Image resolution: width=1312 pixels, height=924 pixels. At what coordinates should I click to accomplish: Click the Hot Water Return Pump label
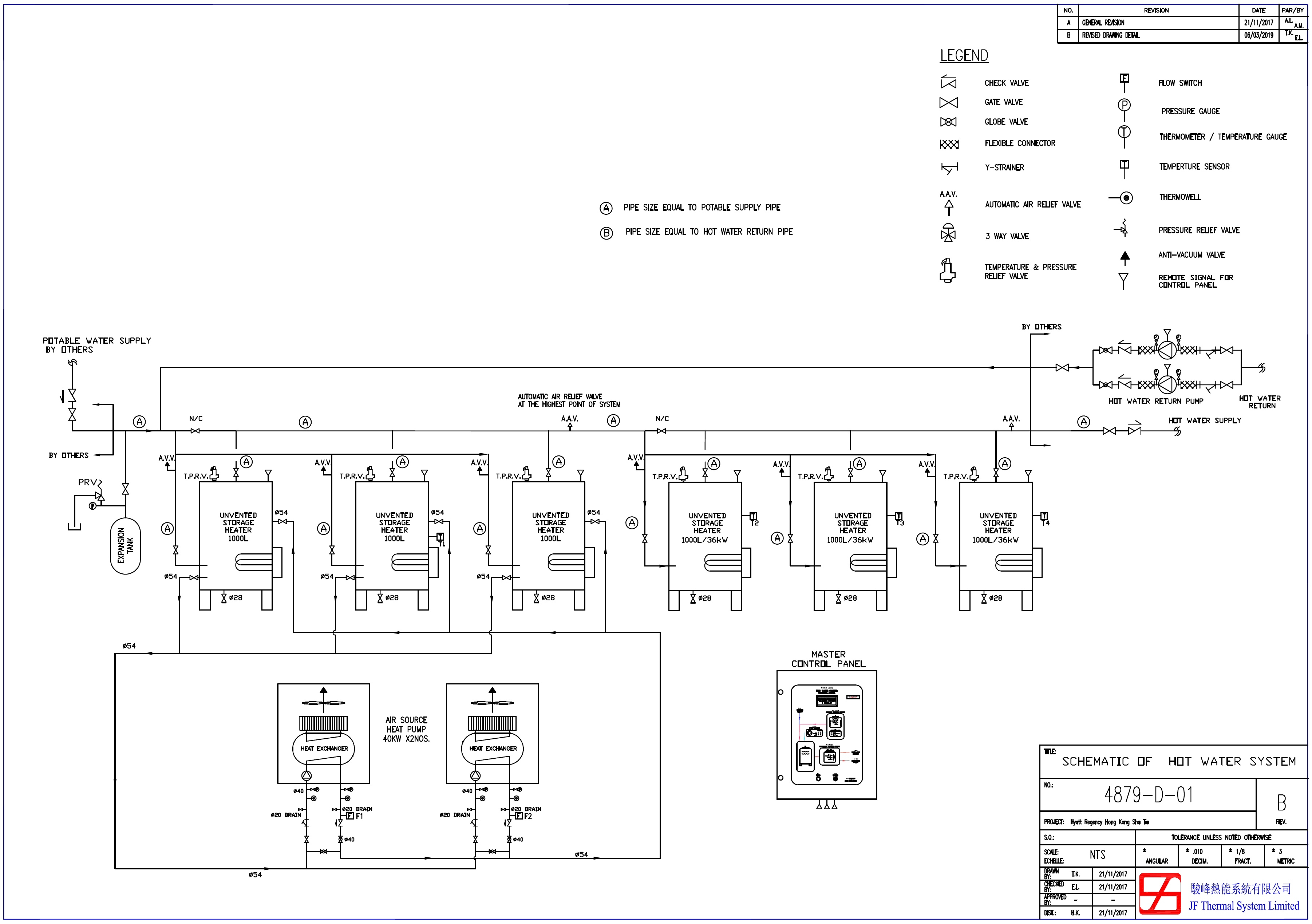(x=1155, y=401)
